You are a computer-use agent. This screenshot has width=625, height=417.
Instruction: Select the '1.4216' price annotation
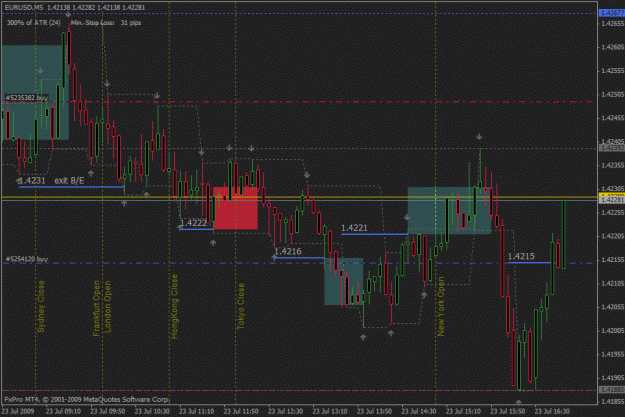coord(288,251)
